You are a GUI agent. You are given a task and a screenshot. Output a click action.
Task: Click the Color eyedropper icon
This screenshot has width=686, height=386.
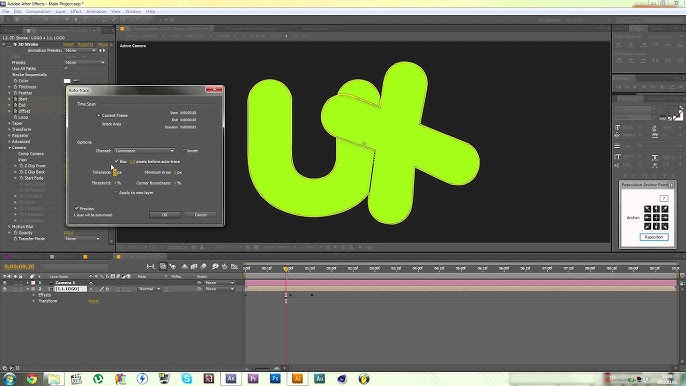pyautogui.click(x=76, y=81)
